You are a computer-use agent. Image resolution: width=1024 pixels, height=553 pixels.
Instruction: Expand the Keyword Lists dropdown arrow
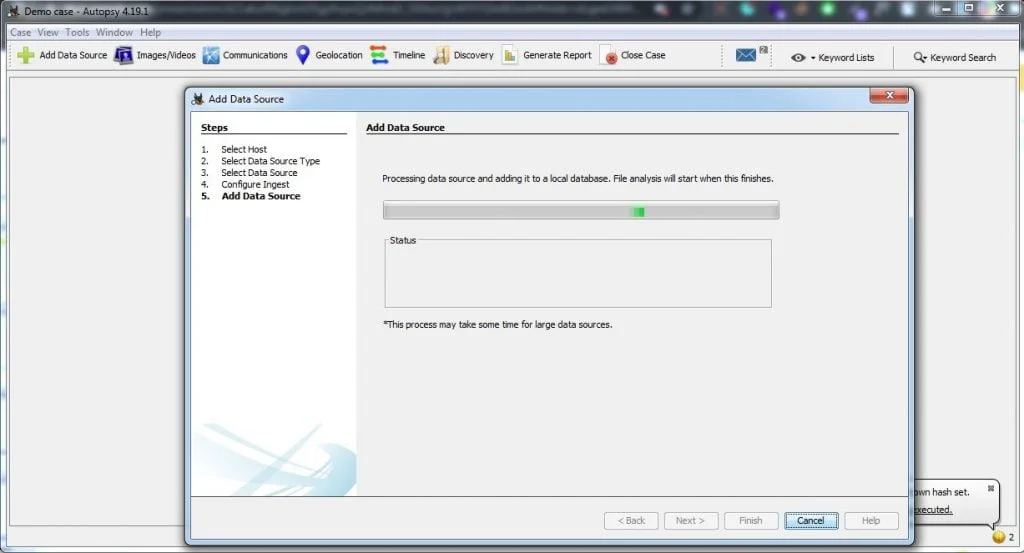(813, 58)
